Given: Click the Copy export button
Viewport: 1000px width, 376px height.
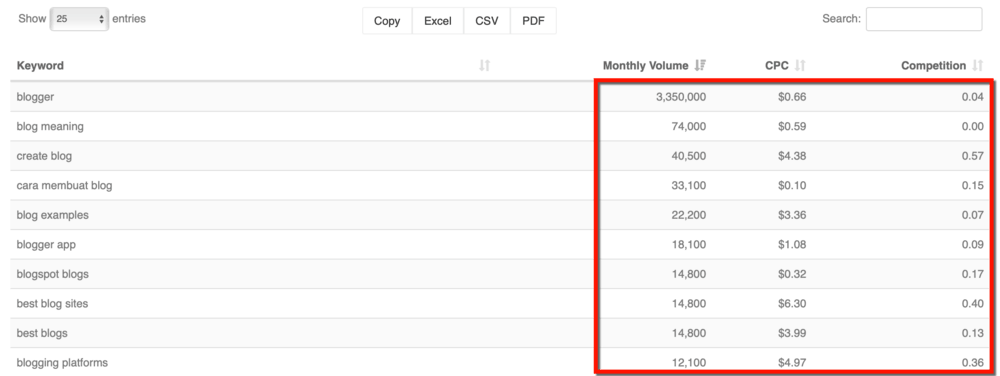Looking at the screenshot, I should coord(387,21).
